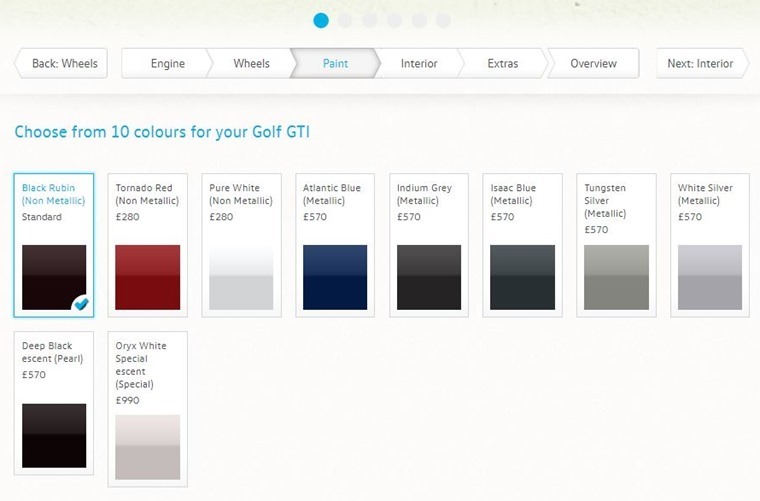The height and width of the screenshot is (501, 760).
Task: View the Overview step tab
Action: pyautogui.click(x=593, y=63)
